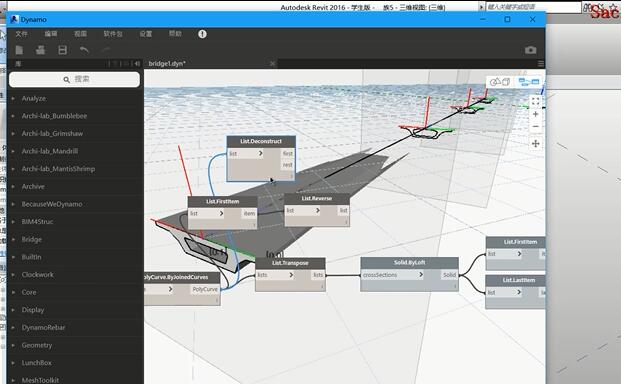Image resolution: width=621 pixels, height=384 pixels.
Task: Click the camera export image icon
Action: click(531, 50)
